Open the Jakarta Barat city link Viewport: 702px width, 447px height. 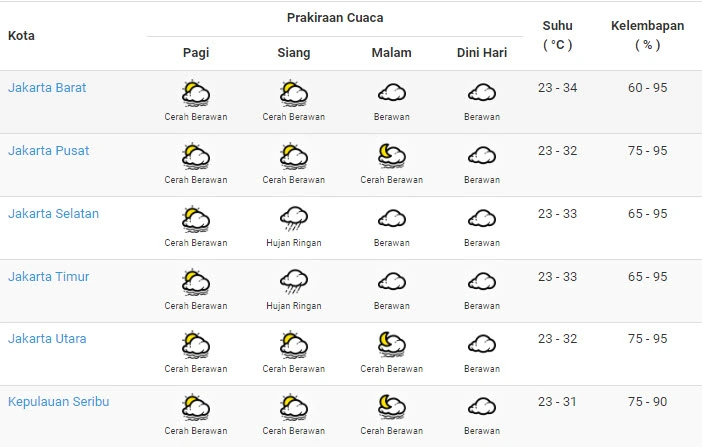tap(47, 87)
